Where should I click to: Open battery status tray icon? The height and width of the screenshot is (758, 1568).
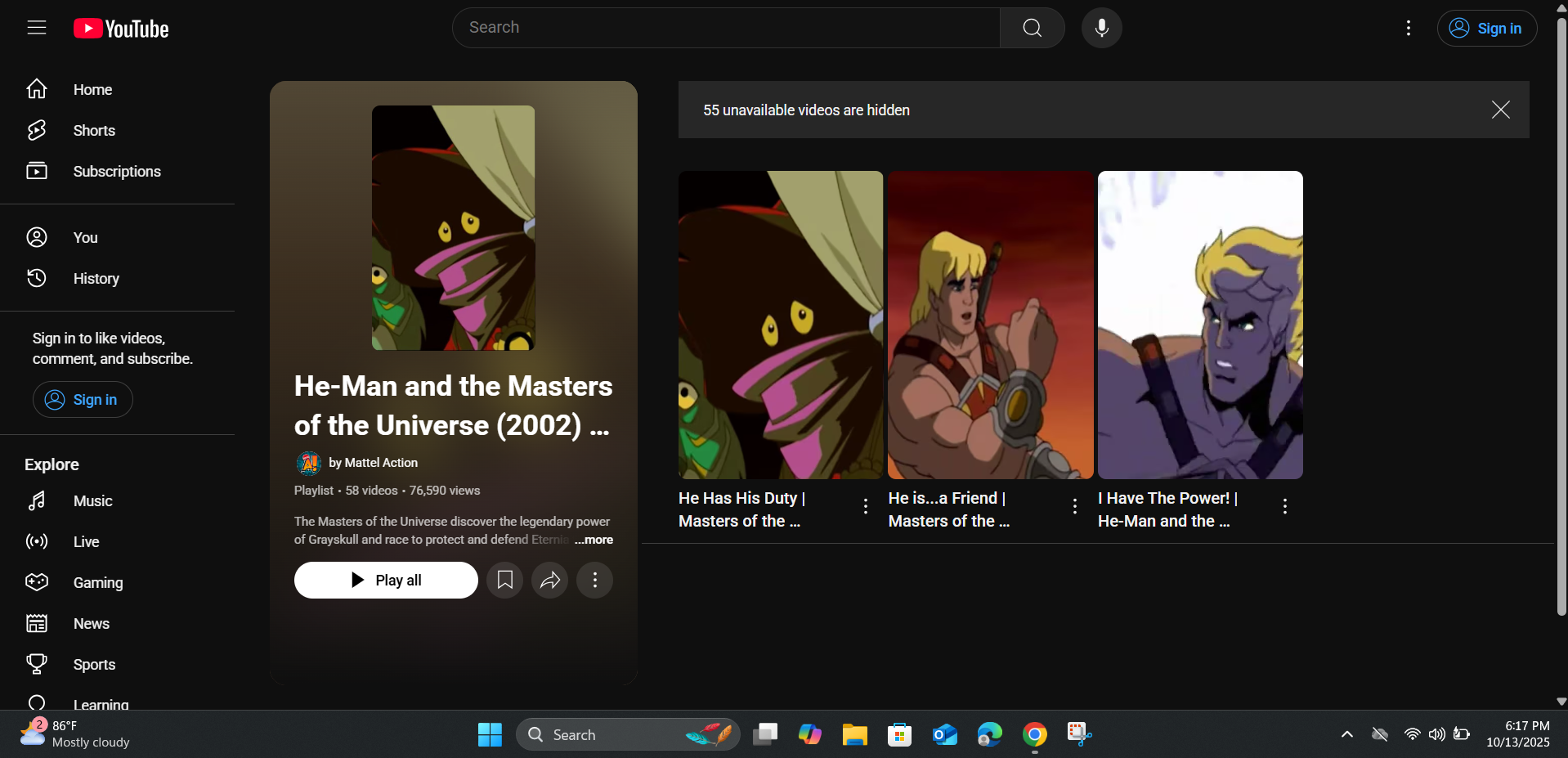pos(1462,734)
